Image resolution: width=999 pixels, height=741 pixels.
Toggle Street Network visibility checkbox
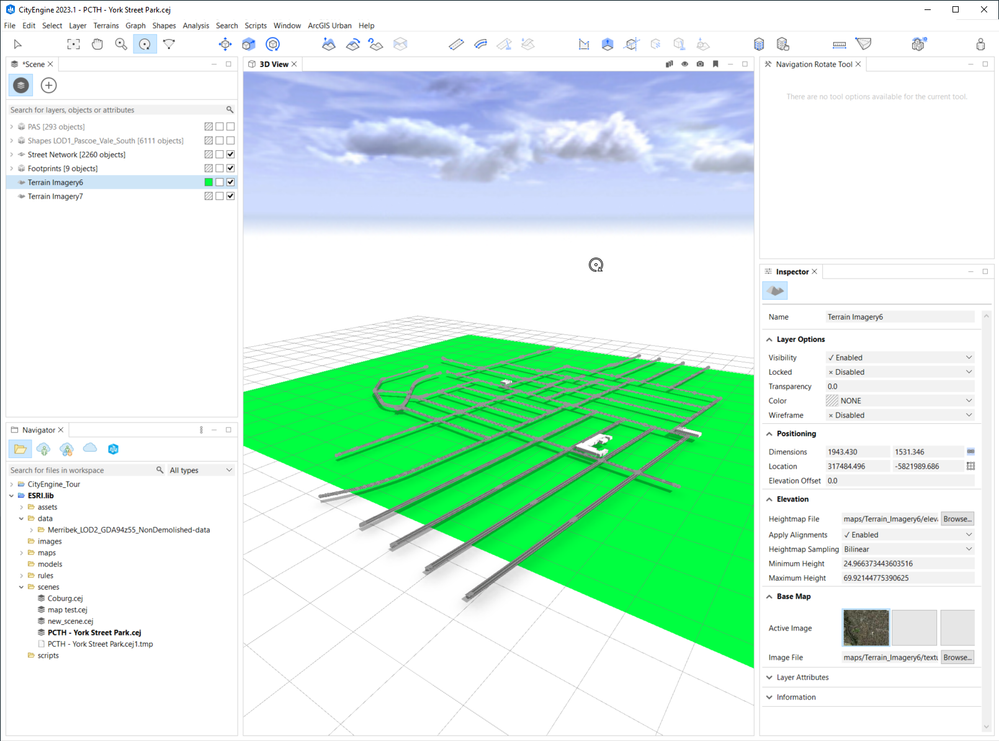[231, 154]
